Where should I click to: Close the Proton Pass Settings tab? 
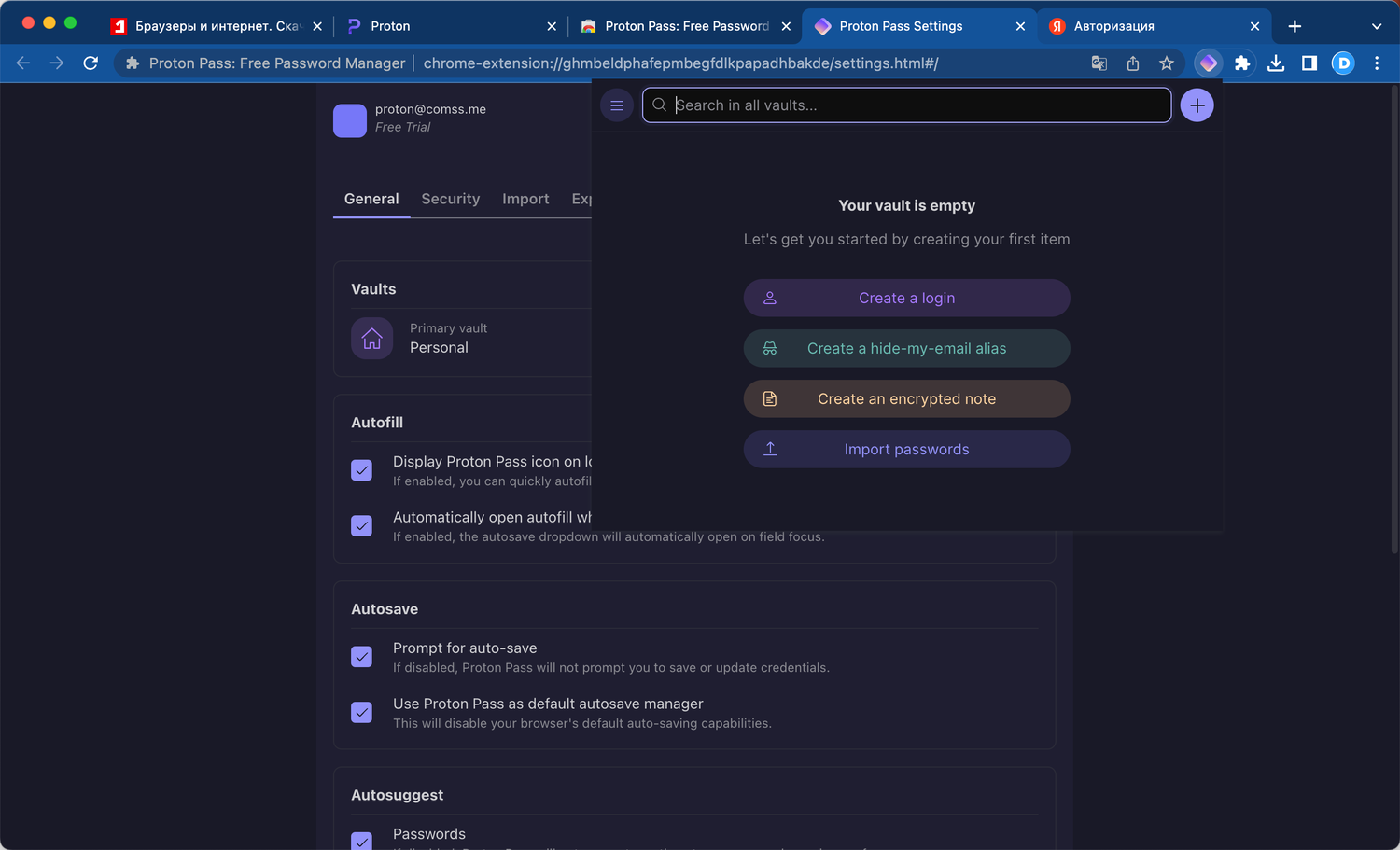(x=1020, y=26)
